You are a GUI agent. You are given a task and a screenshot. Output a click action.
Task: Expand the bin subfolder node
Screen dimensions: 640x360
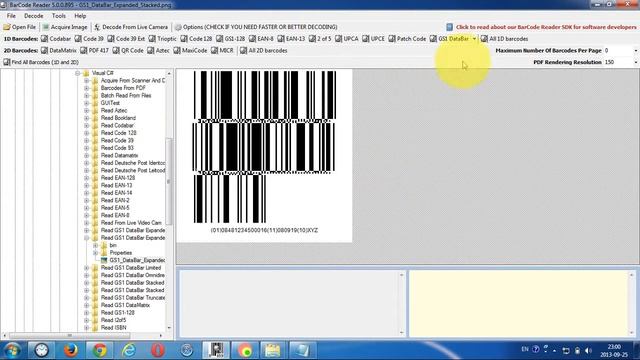tap(95, 245)
